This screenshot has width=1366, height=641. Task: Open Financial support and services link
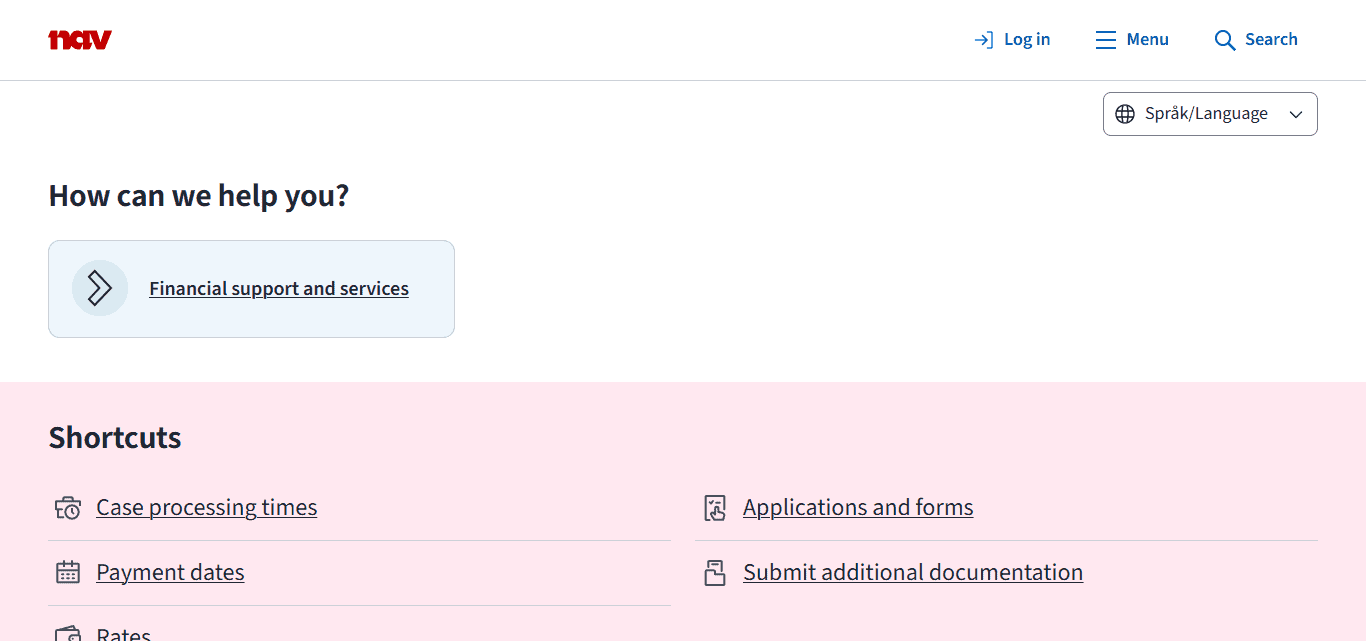coord(279,289)
